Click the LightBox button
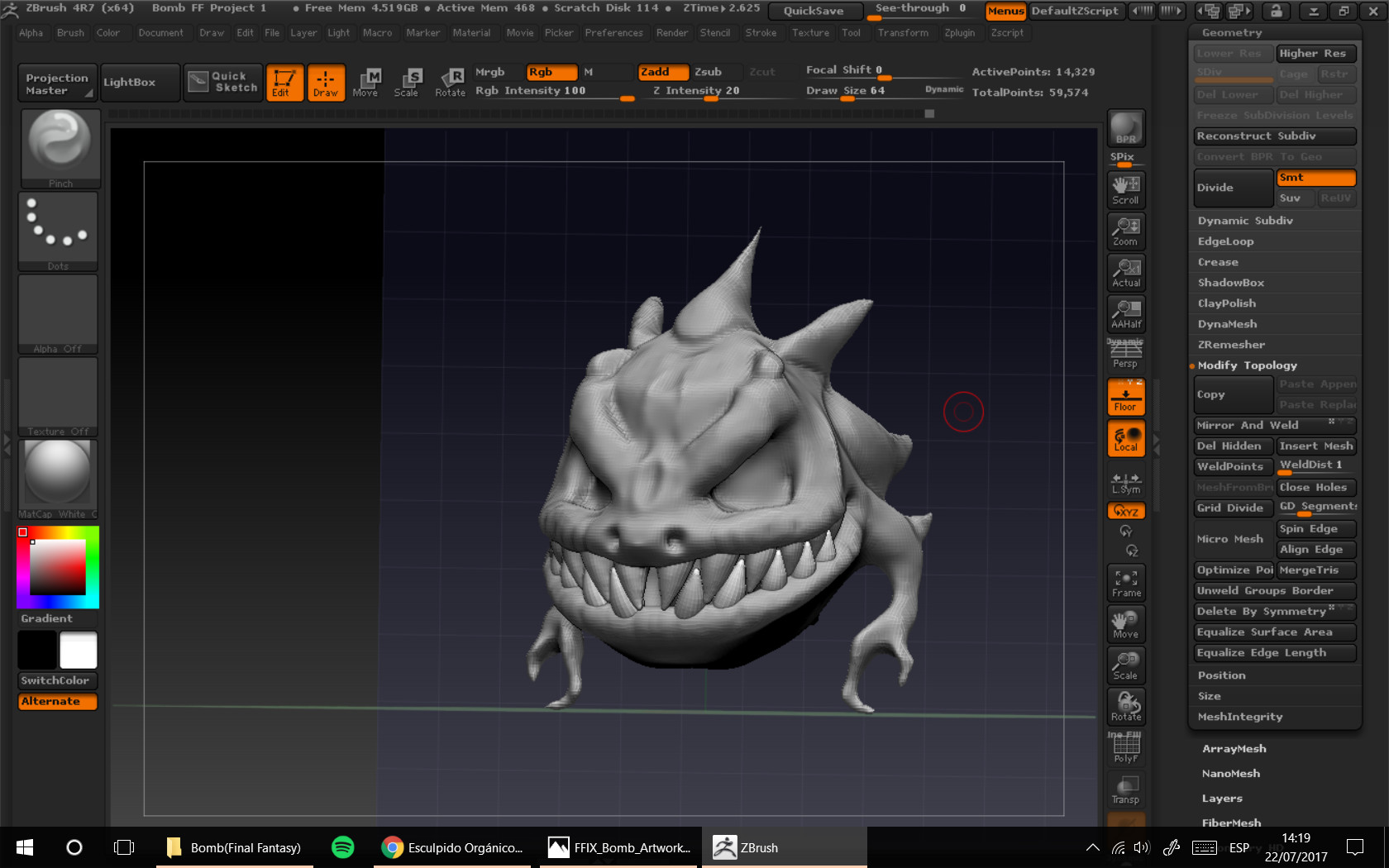This screenshot has width=1389, height=868. point(140,82)
